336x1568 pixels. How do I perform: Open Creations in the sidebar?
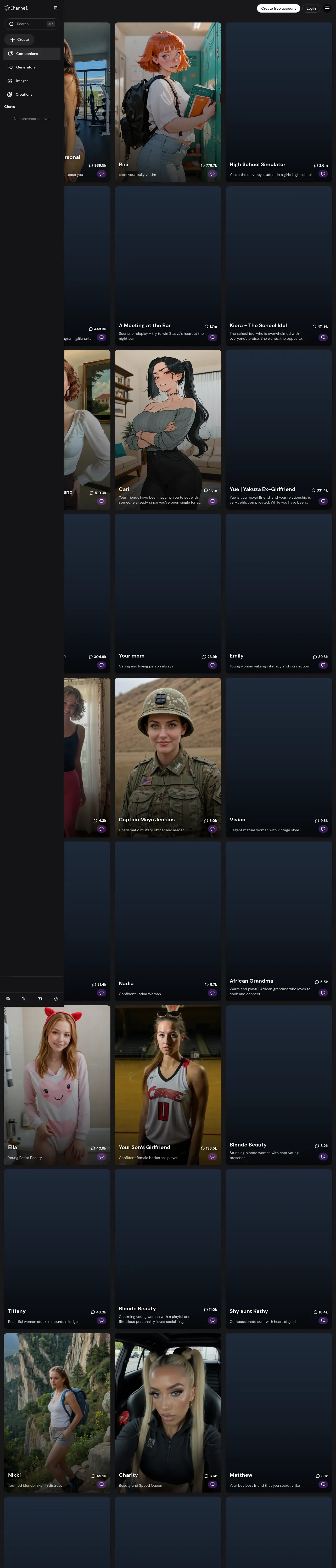[x=31, y=94]
